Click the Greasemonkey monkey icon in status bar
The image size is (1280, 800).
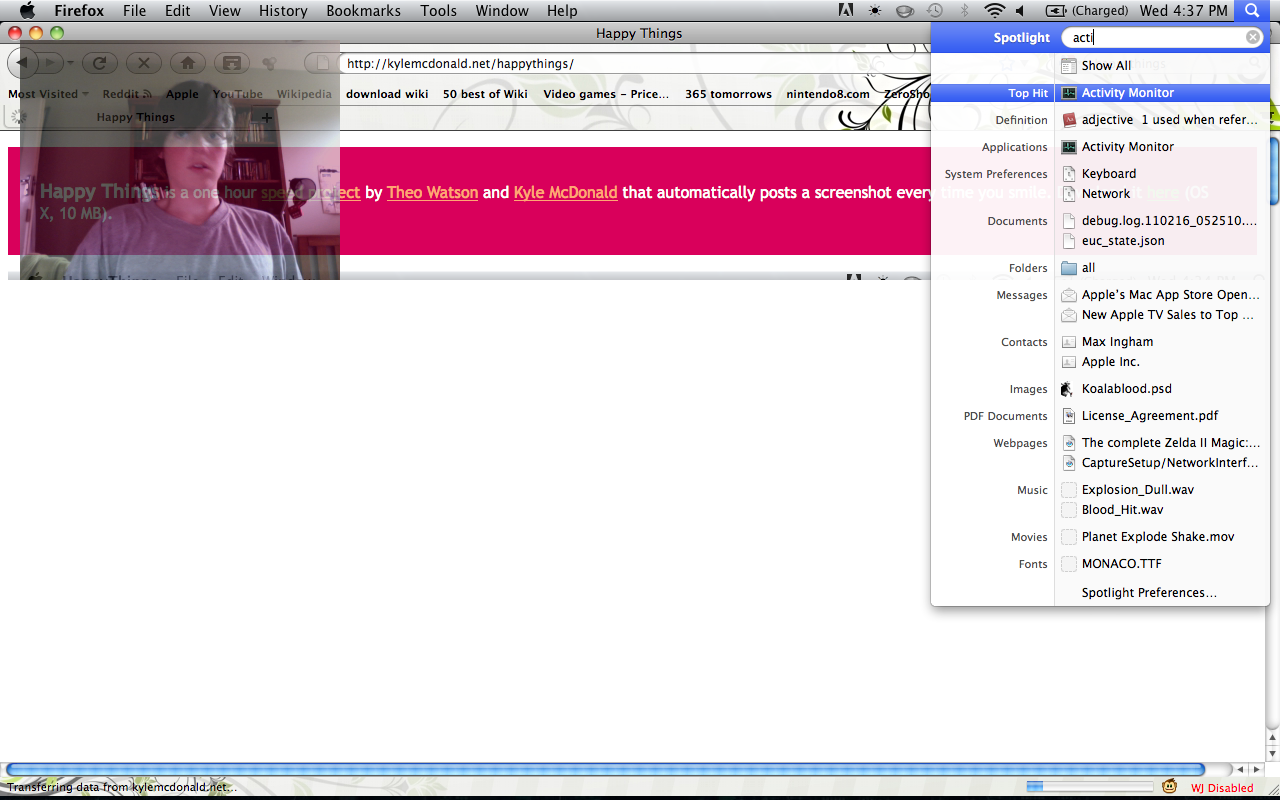click(1168, 787)
